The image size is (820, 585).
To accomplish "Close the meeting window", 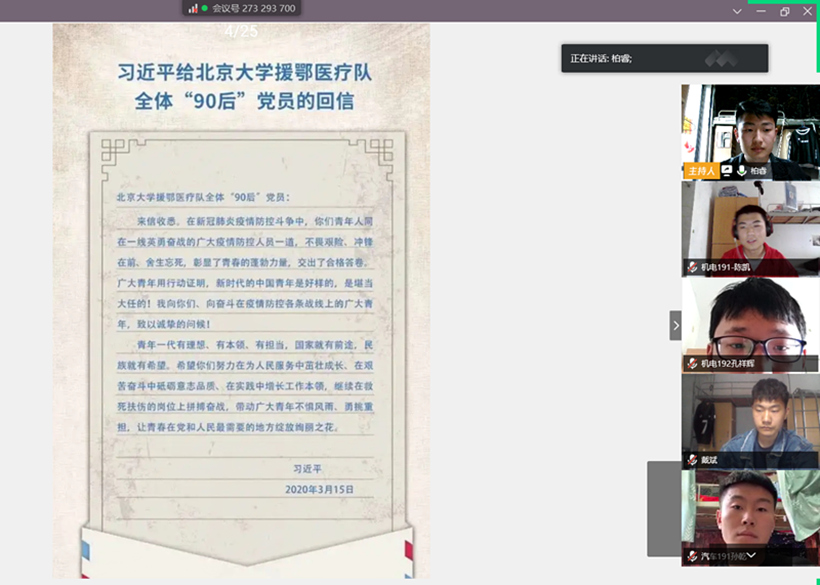I will click(807, 11).
